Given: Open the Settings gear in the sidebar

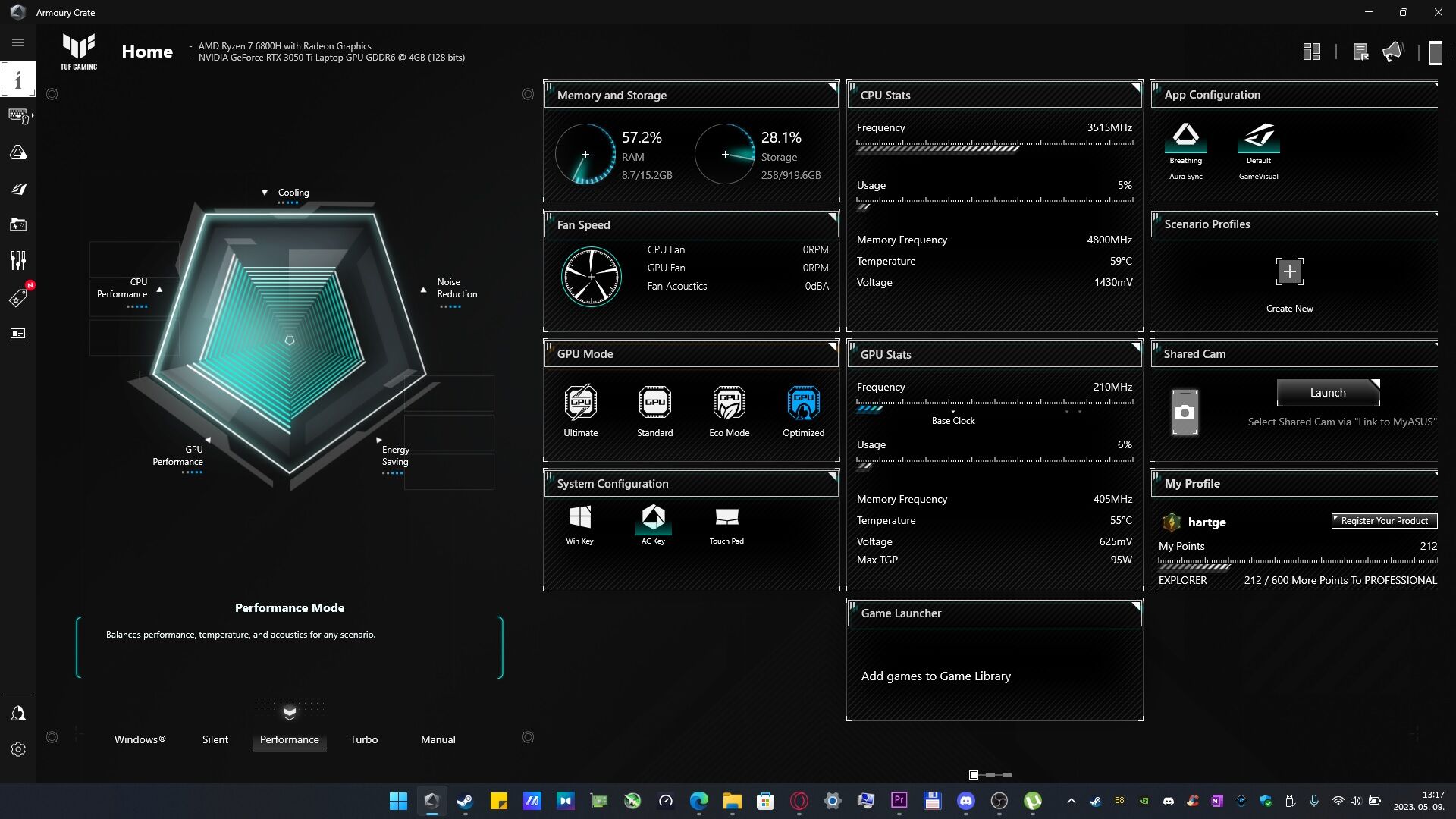Looking at the screenshot, I should (18, 749).
